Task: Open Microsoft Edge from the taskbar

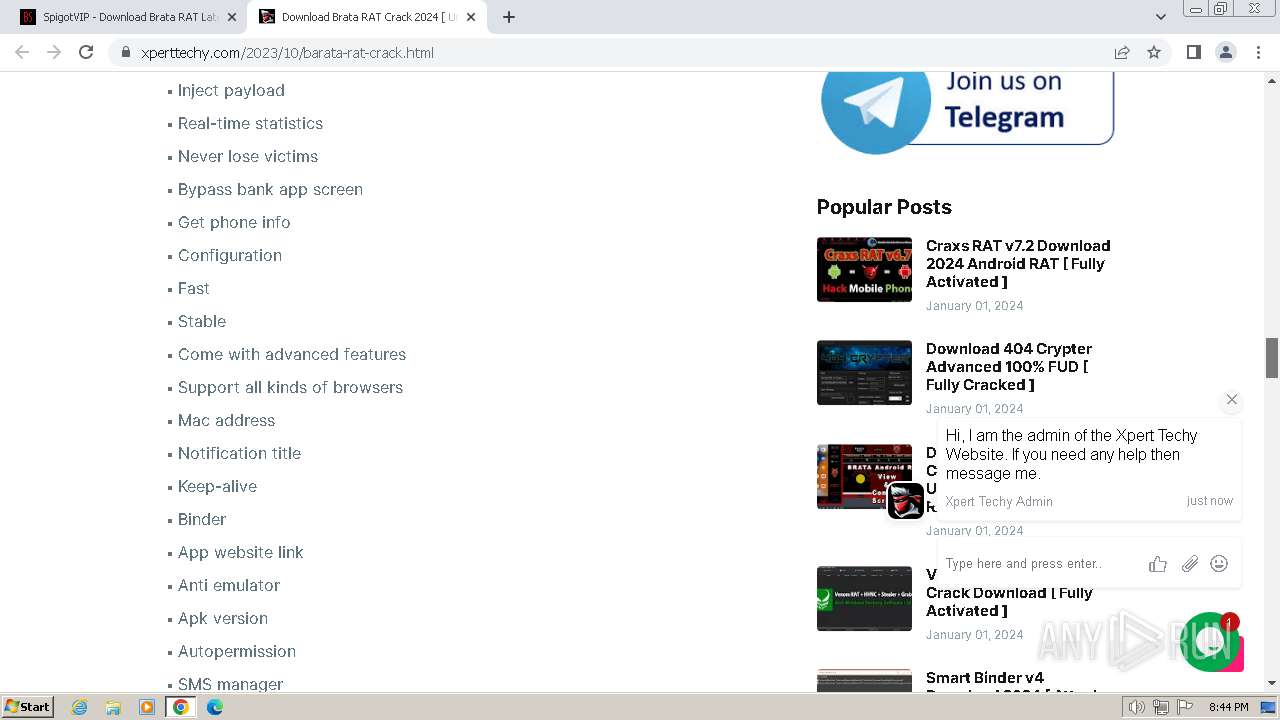Action: [x=215, y=707]
